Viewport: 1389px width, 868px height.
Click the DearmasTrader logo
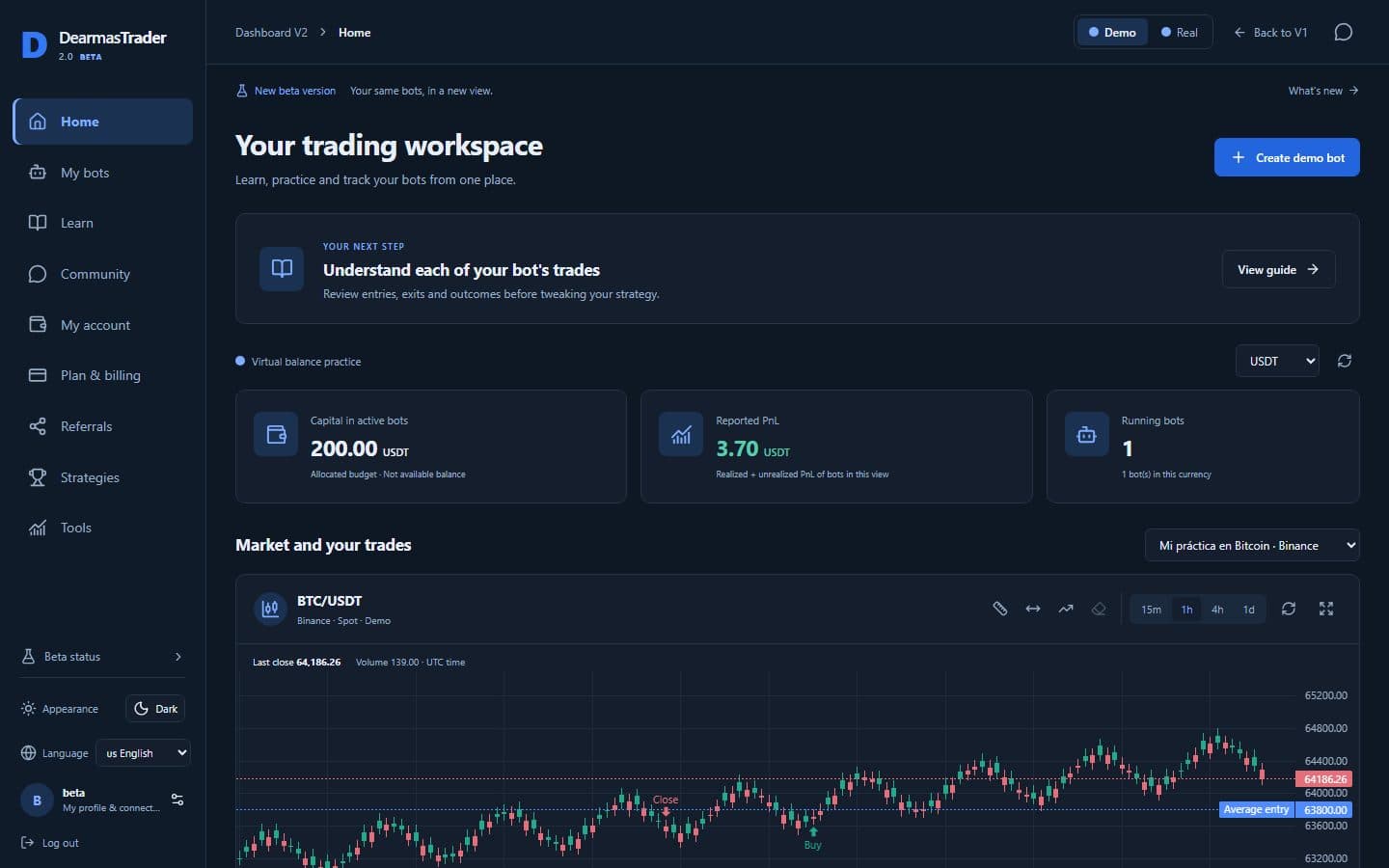tap(94, 44)
